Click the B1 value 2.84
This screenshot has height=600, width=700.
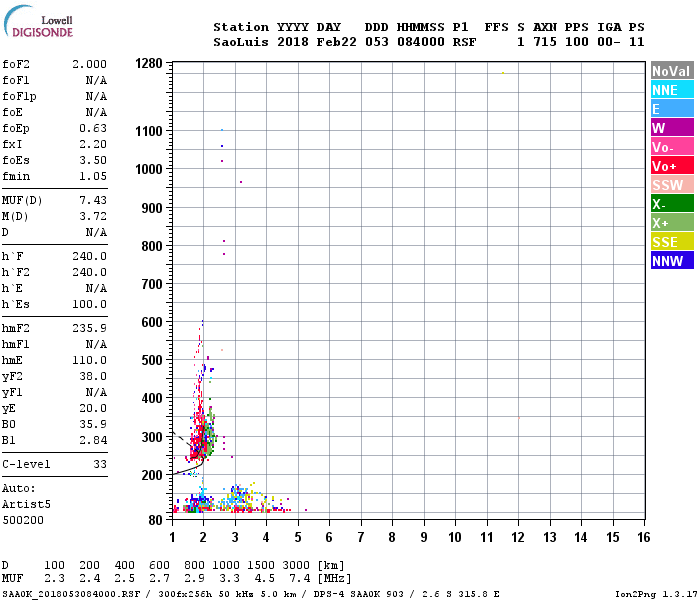93,441
